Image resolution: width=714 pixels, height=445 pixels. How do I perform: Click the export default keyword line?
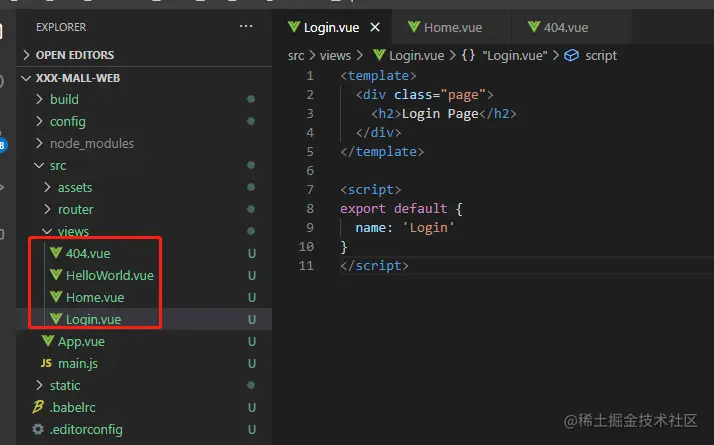pyautogui.click(x=401, y=209)
